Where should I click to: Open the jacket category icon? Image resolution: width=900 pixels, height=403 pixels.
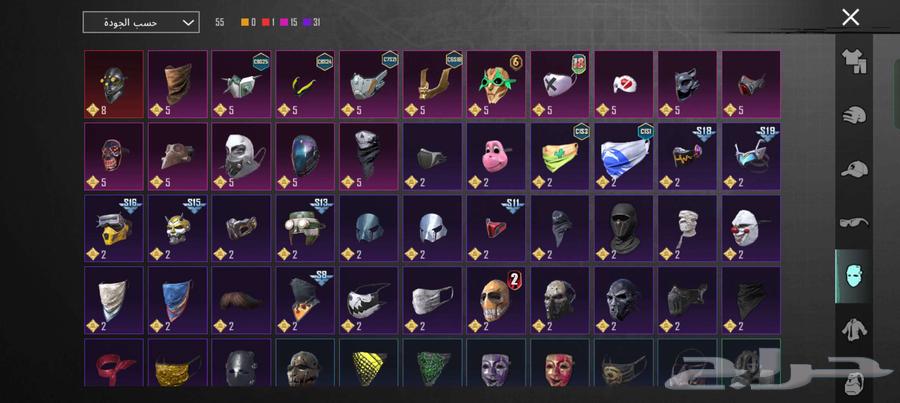[x=854, y=330]
